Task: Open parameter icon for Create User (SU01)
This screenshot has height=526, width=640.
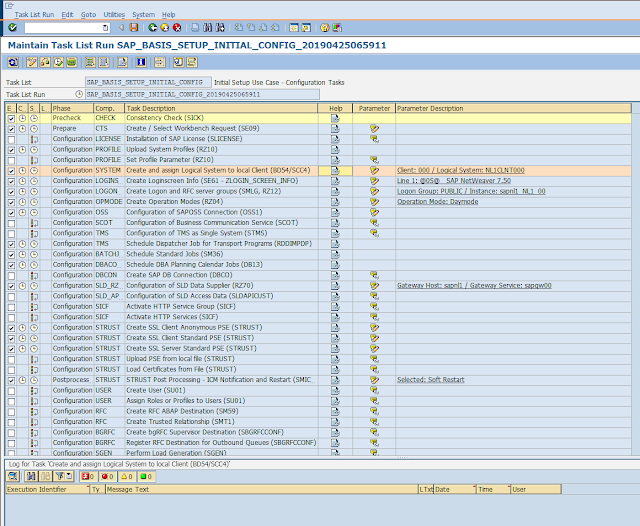Action: [x=374, y=390]
